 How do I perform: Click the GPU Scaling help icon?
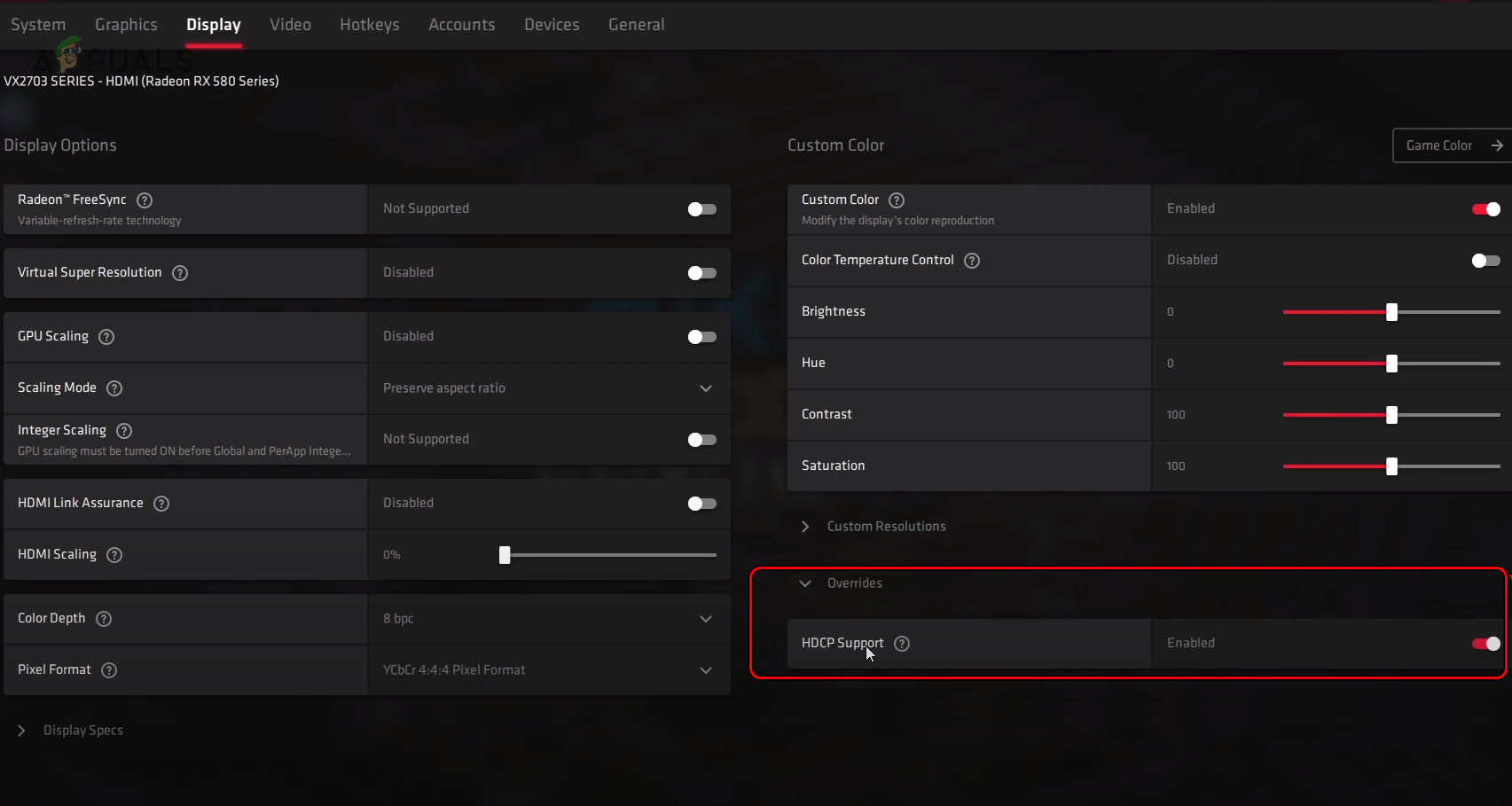(106, 337)
